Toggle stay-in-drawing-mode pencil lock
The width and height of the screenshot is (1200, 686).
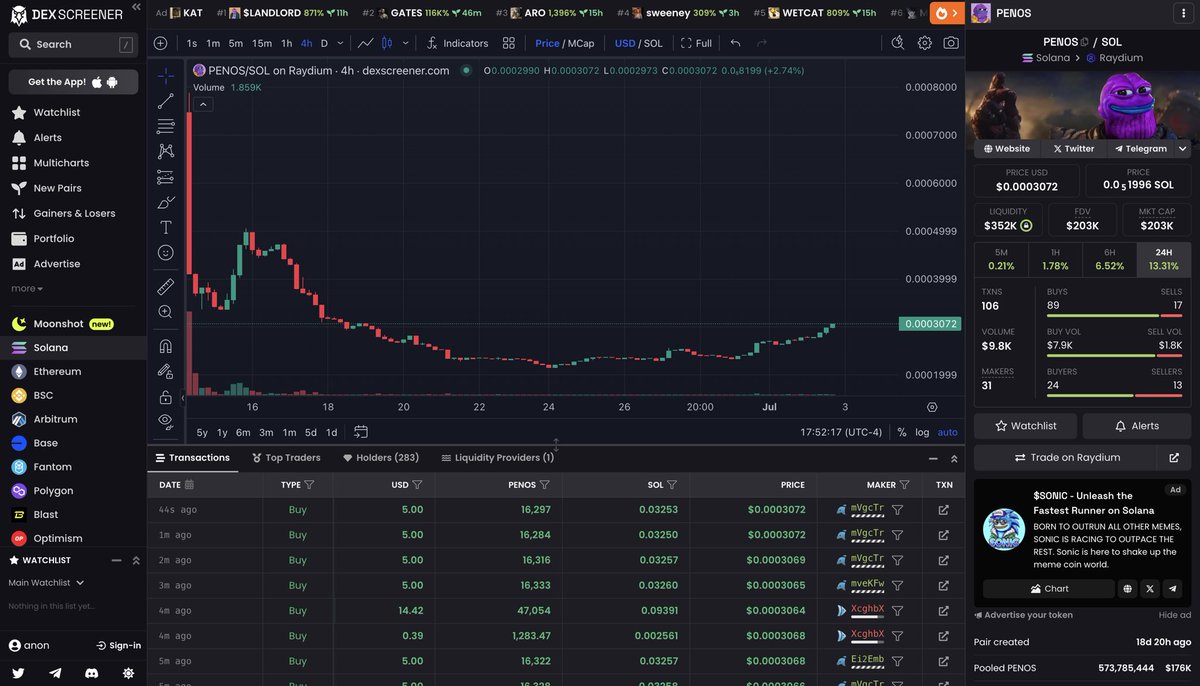pyautogui.click(x=166, y=371)
